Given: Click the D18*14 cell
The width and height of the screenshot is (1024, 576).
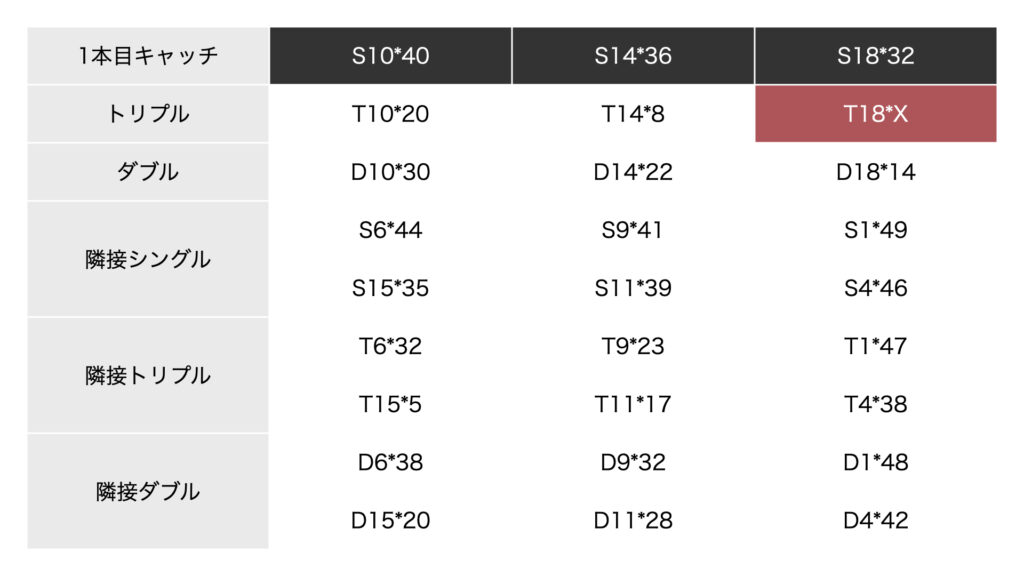Looking at the screenshot, I should [876, 172].
